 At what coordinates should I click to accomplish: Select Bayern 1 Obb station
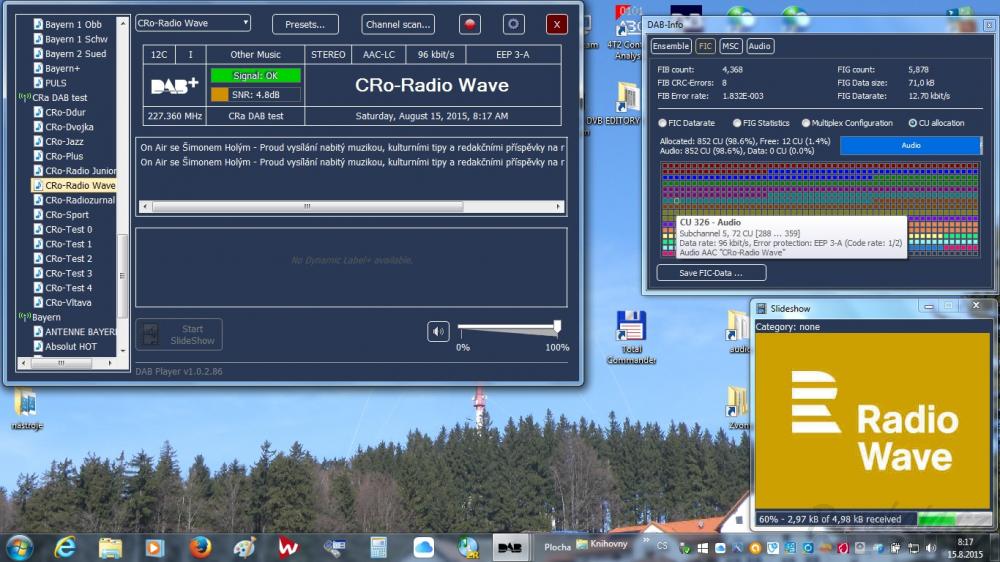click(x=73, y=24)
